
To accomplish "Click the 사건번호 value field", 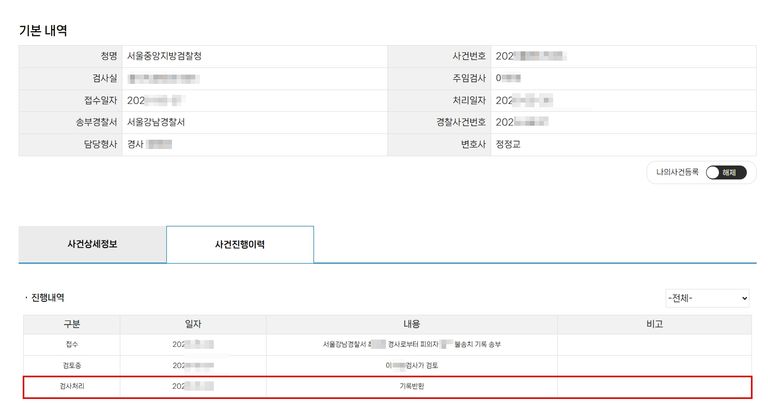I will [530, 56].
